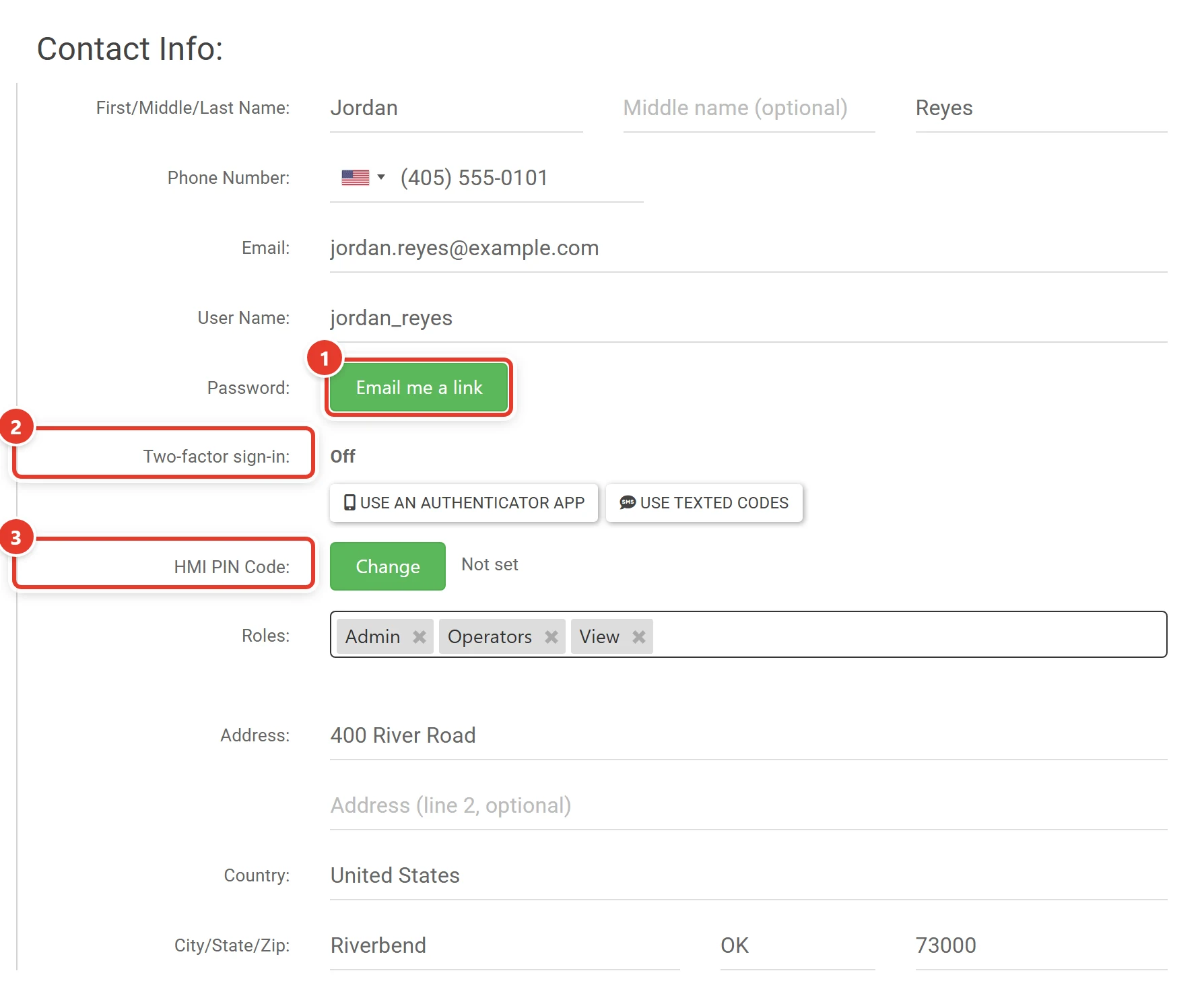Click the Roles label
The image size is (1204, 1006).
click(x=266, y=636)
